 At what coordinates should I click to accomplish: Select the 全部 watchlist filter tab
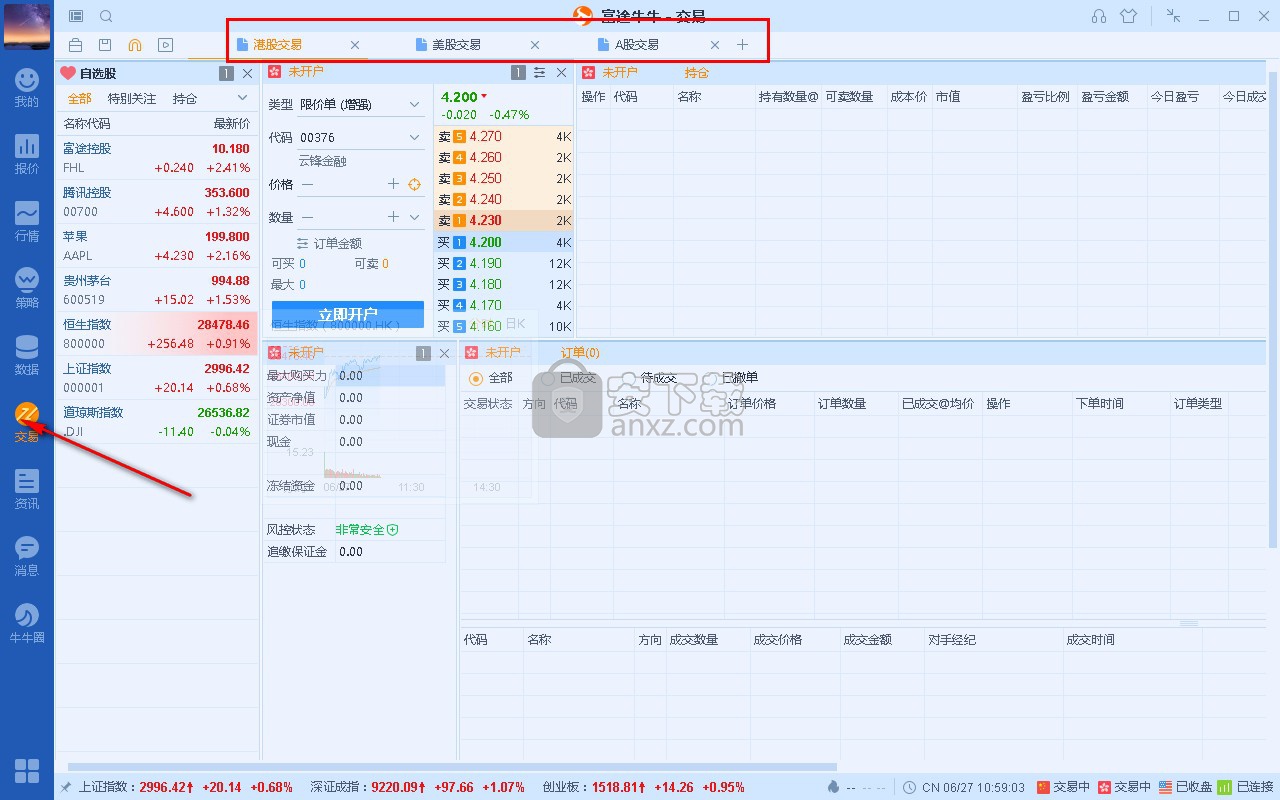pos(79,99)
